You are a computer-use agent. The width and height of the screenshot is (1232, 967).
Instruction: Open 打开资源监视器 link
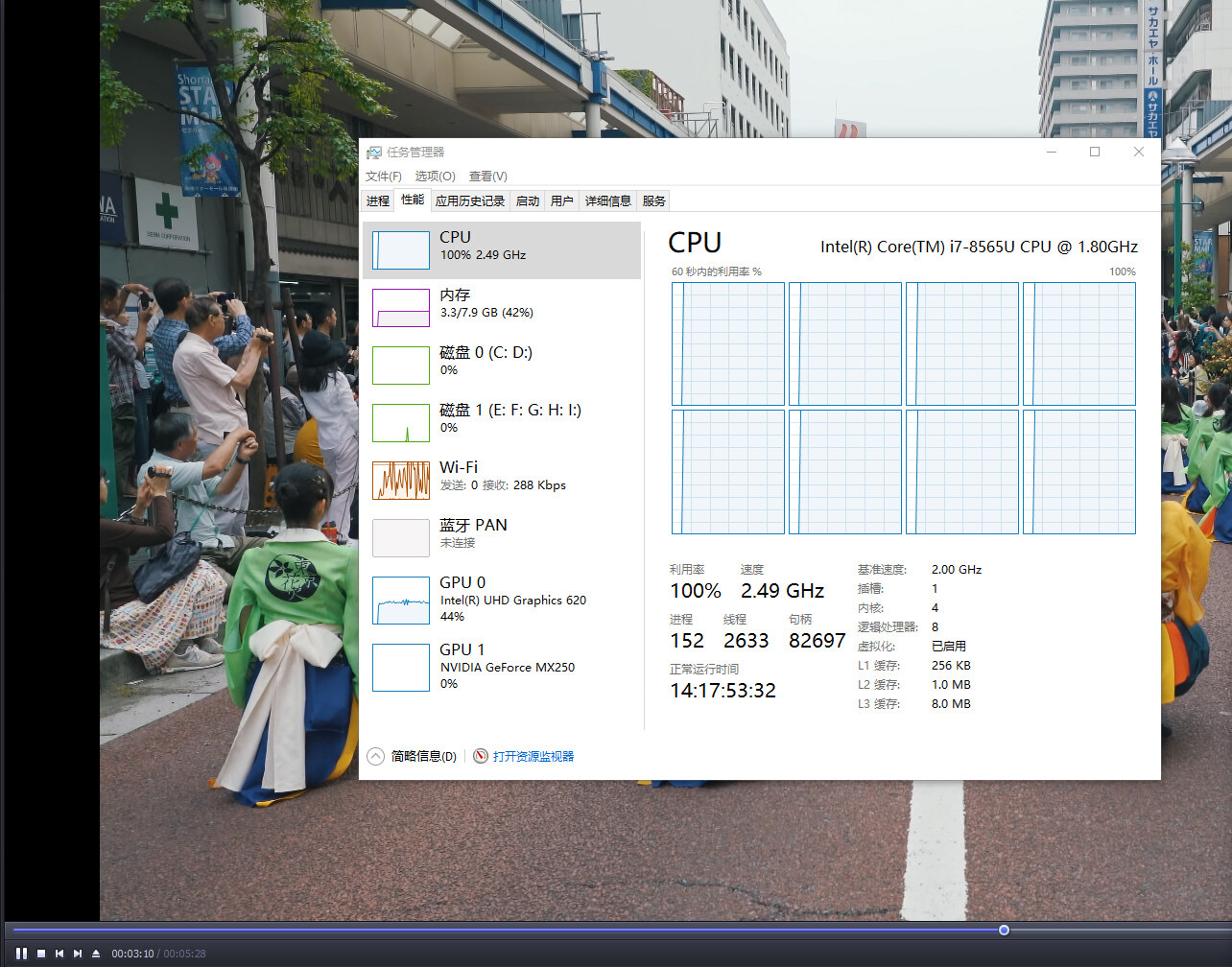[533, 757]
